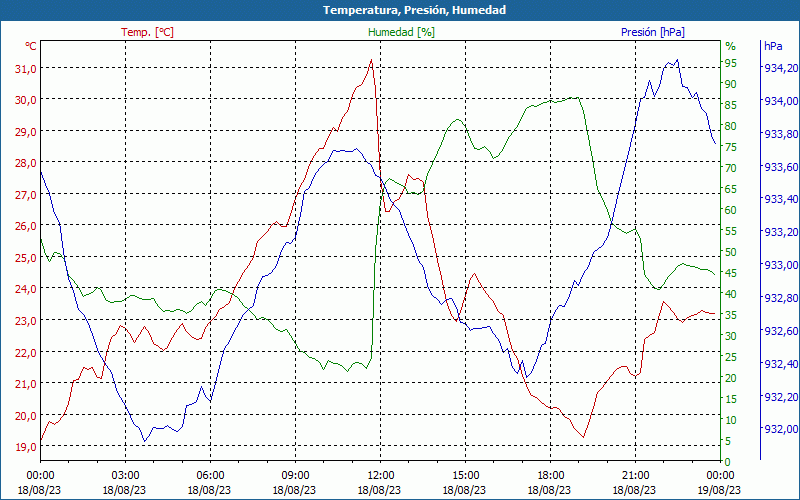The image size is (800, 500).
Task: Select humidity axis tick 35
Action: 731,315
